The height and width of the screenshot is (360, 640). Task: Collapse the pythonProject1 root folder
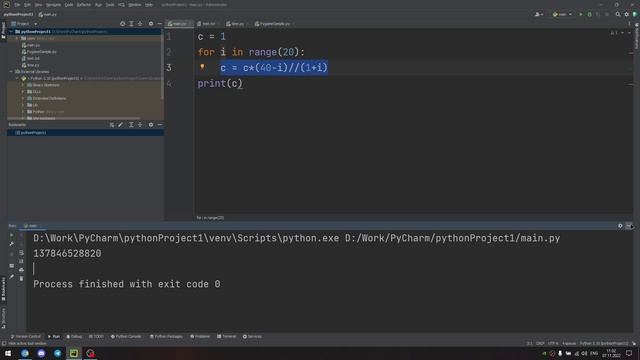point(11,31)
